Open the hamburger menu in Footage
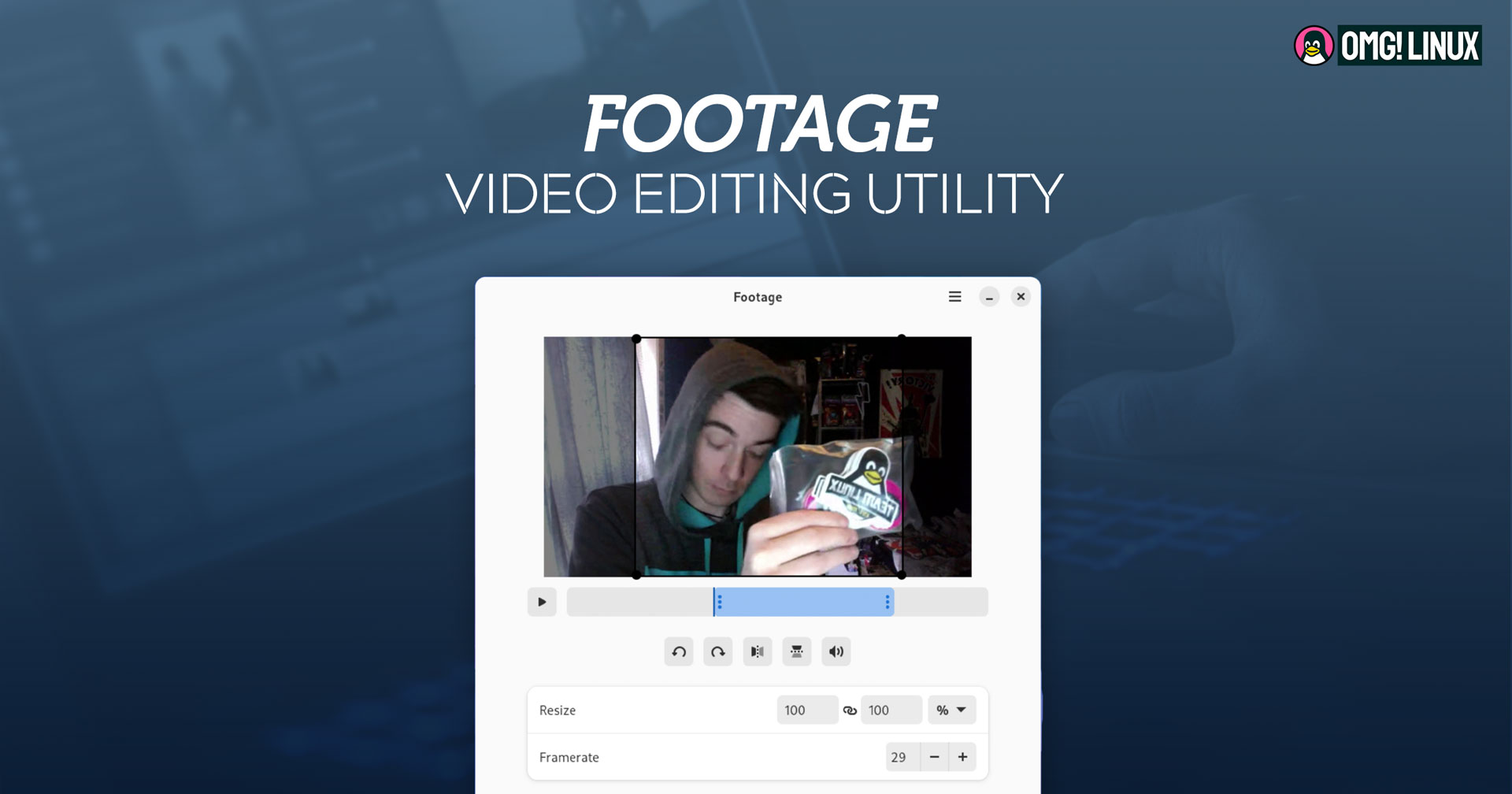The image size is (1512, 794). (x=954, y=297)
